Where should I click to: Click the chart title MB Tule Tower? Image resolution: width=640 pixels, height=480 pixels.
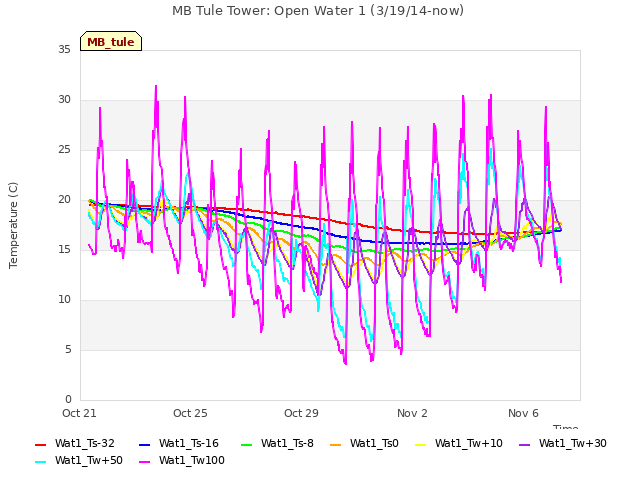[318, 11]
